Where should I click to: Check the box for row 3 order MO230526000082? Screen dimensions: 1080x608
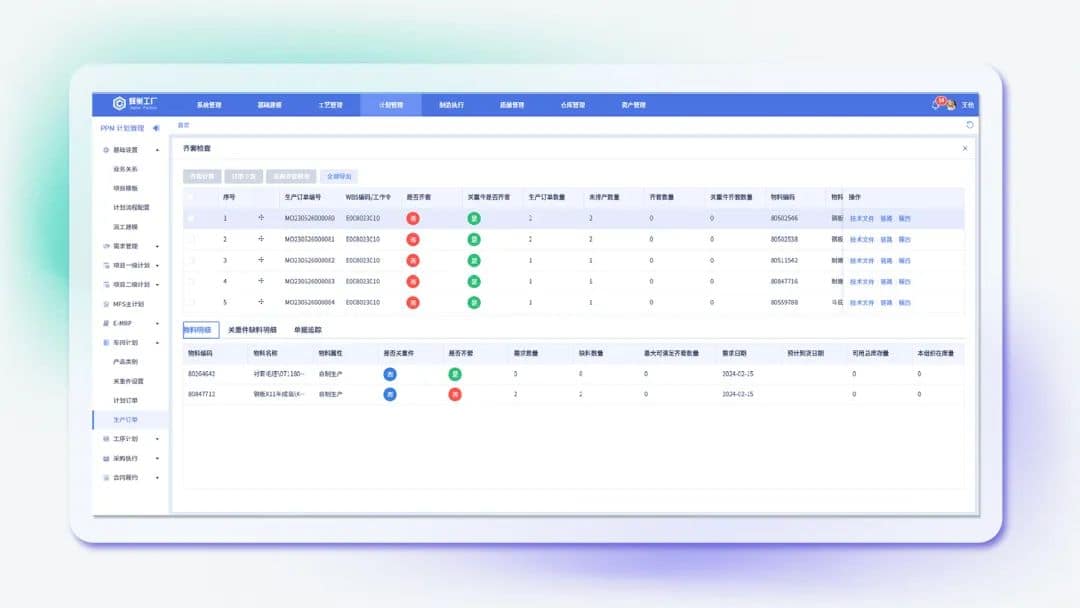coord(191,260)
